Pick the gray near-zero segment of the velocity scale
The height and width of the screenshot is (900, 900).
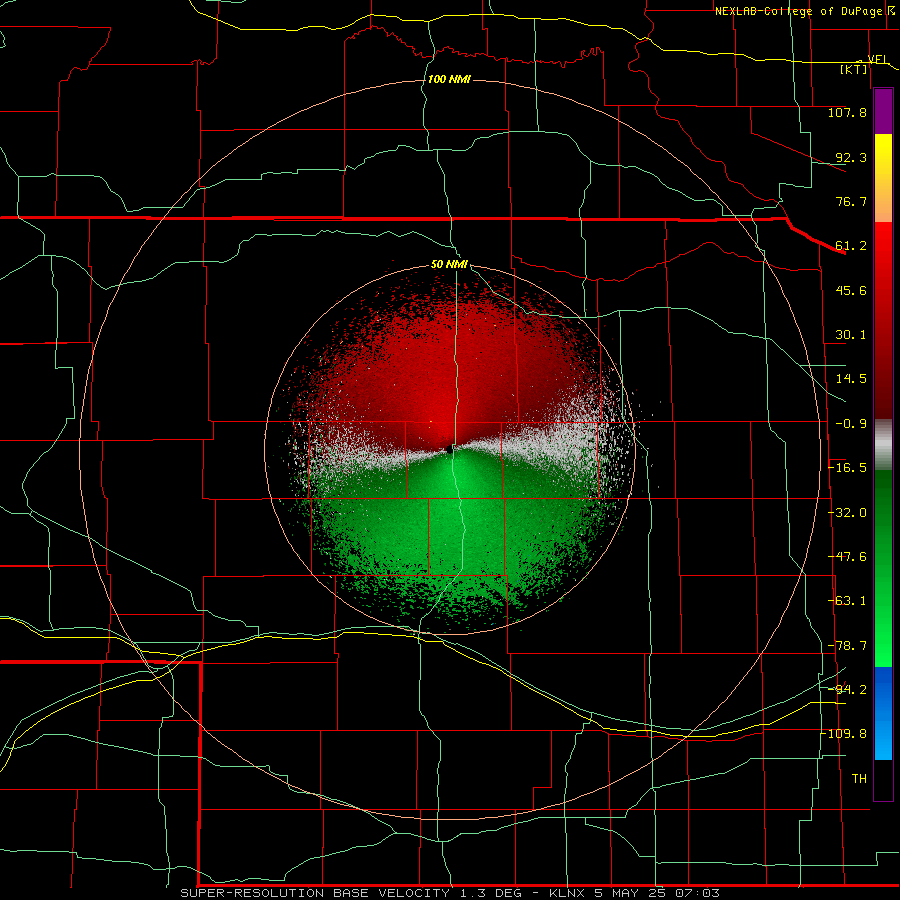pos(883,445)
